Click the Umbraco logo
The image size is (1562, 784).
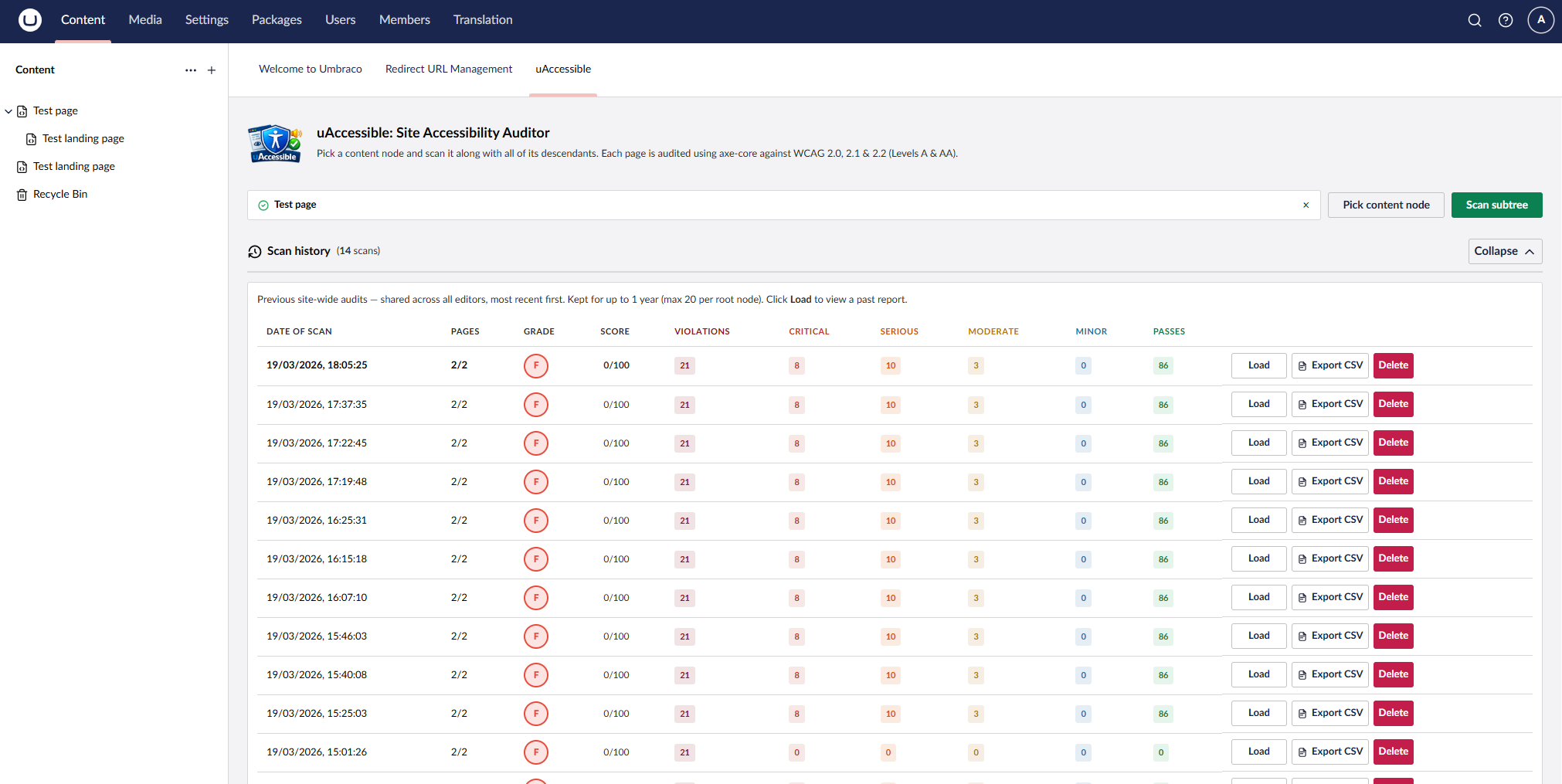[x=30, y=20]
